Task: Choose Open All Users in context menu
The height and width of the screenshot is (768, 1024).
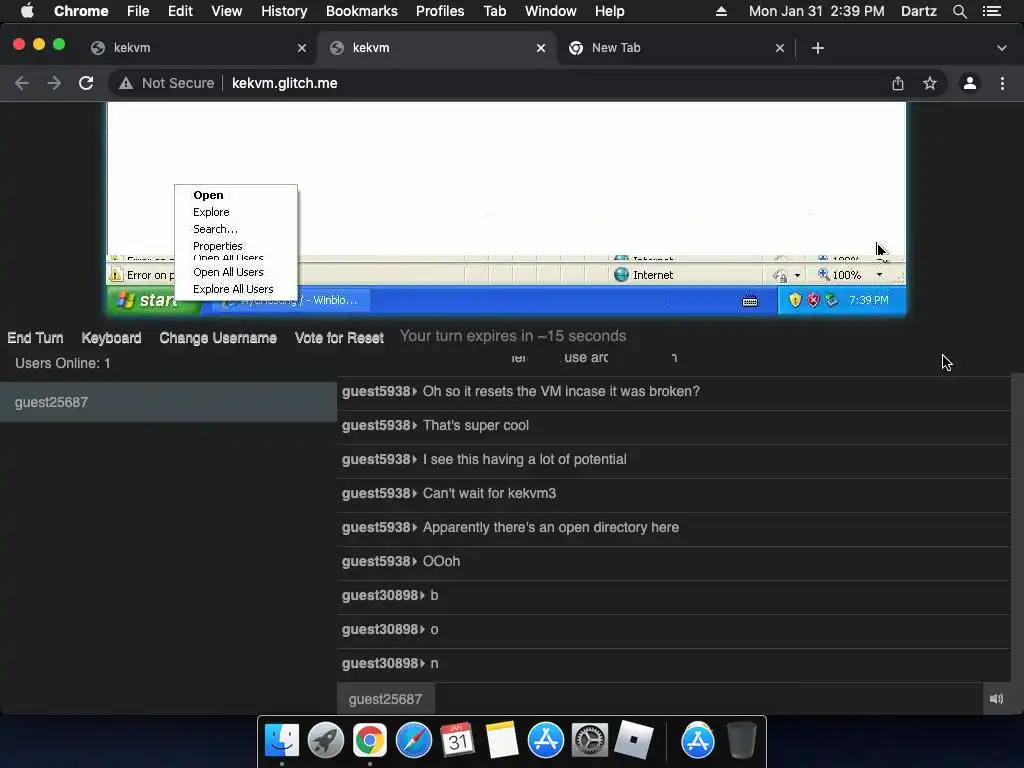Action: (x=228, y=272)
